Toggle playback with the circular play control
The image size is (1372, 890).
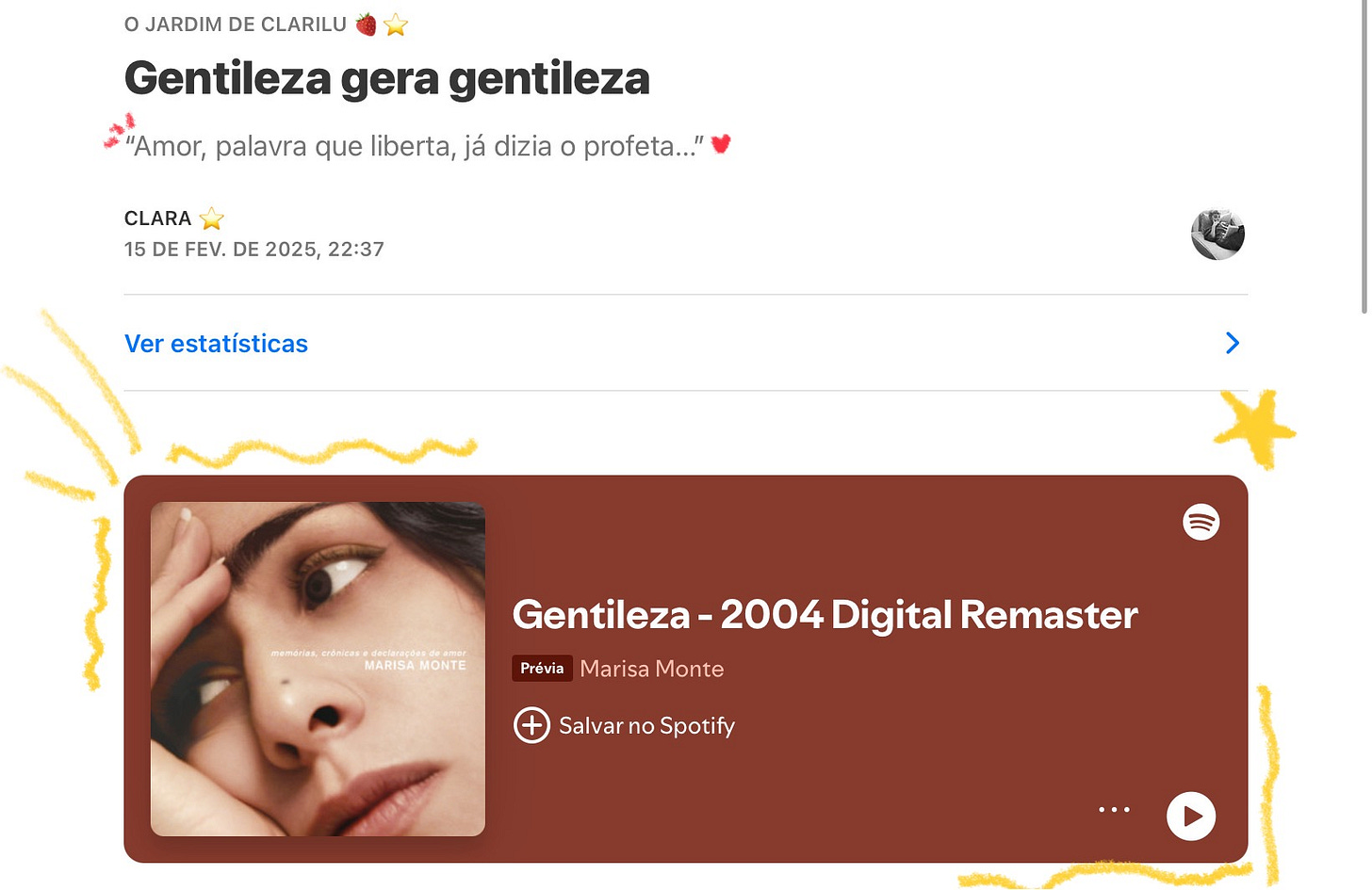coord(1191,817)
